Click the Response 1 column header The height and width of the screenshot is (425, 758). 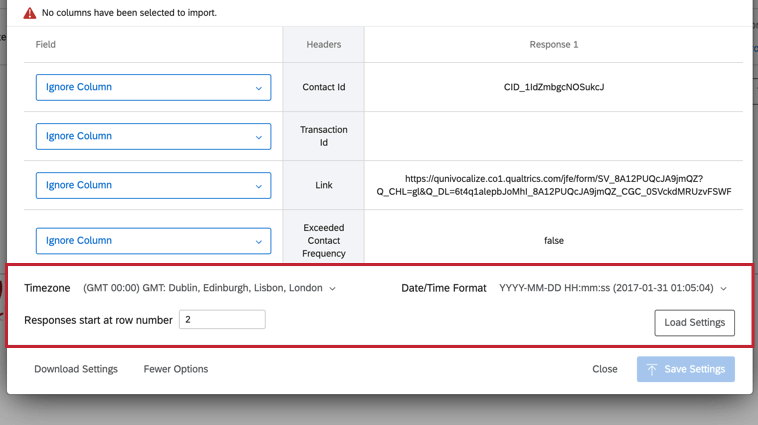coord(554,44)
